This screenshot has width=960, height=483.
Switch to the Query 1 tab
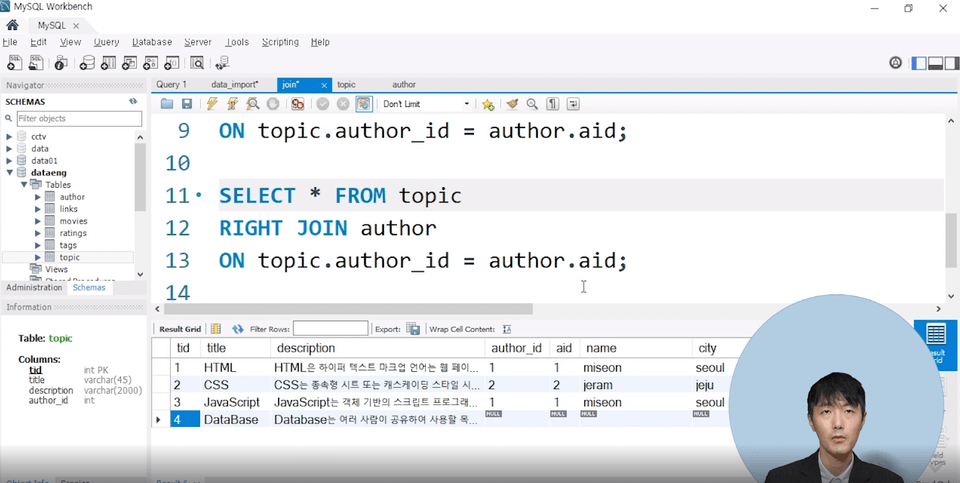tap(171, 84)
